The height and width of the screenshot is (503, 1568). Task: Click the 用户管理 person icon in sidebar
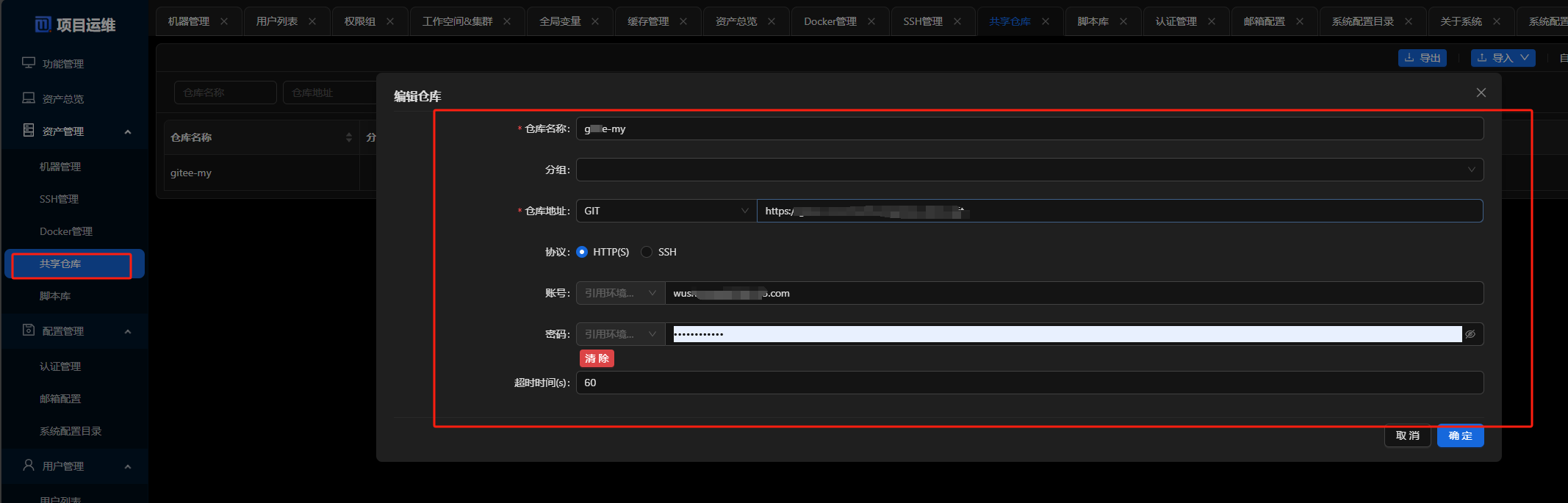[x=29, y=466]
